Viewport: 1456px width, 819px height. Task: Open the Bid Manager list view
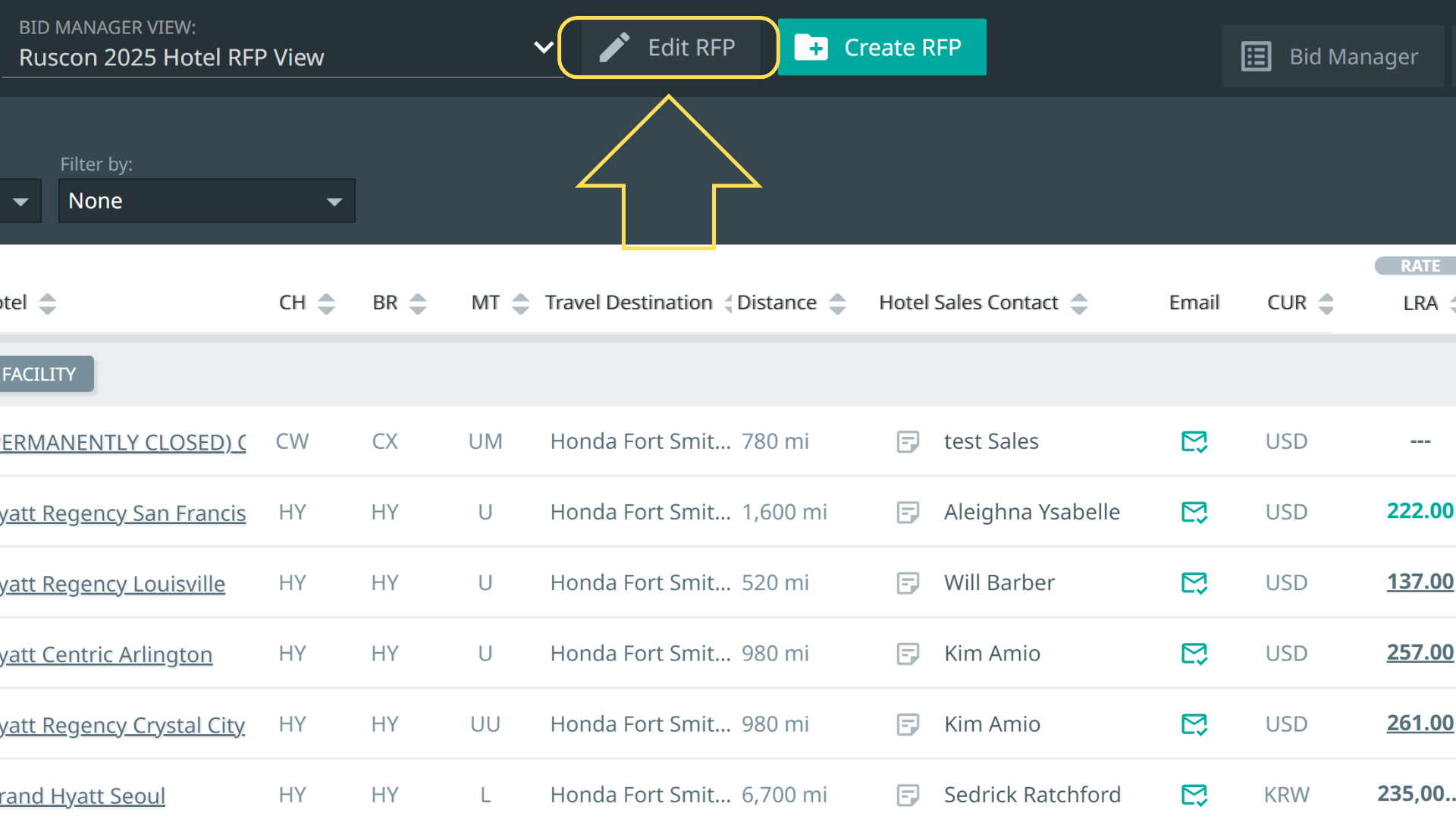[1332, 57]
